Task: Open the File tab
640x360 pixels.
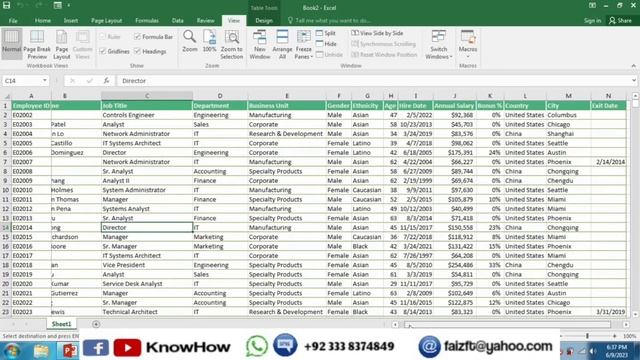Action: click(13, 20)
